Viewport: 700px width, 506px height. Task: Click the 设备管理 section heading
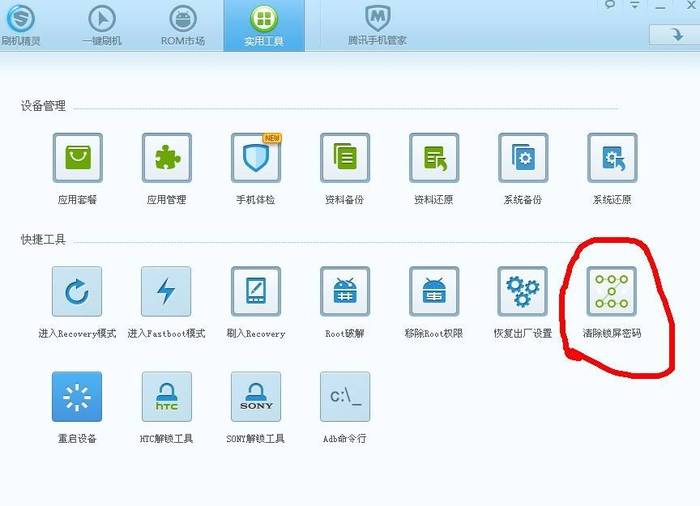[x=43, y=106]
